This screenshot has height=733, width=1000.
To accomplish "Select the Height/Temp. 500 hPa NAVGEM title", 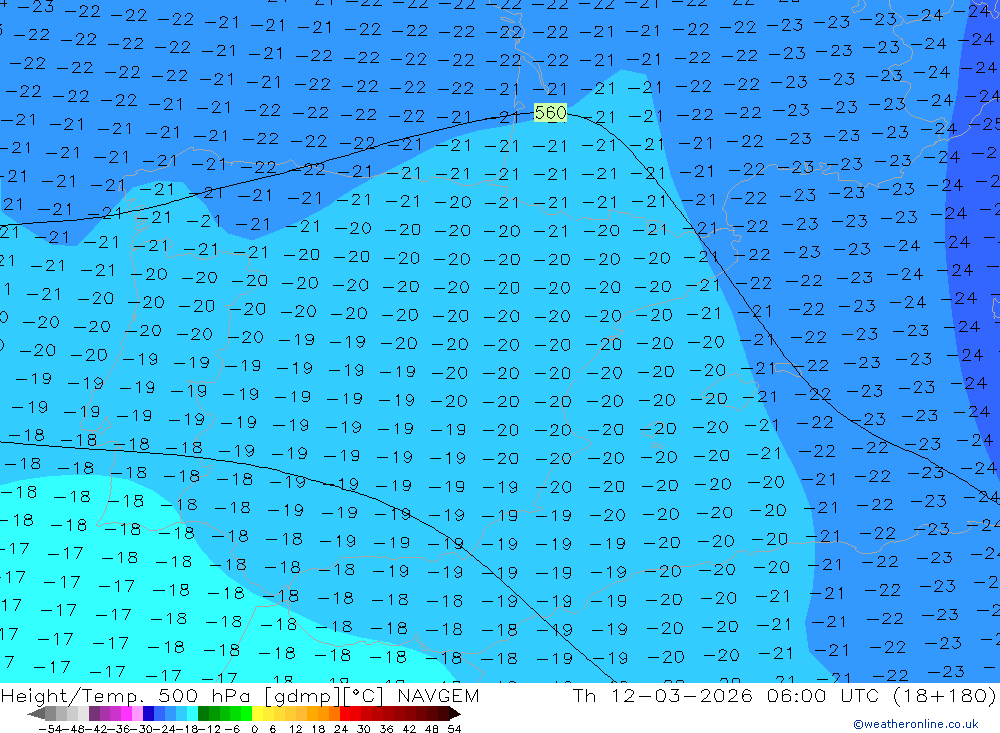I will [240, 695].
